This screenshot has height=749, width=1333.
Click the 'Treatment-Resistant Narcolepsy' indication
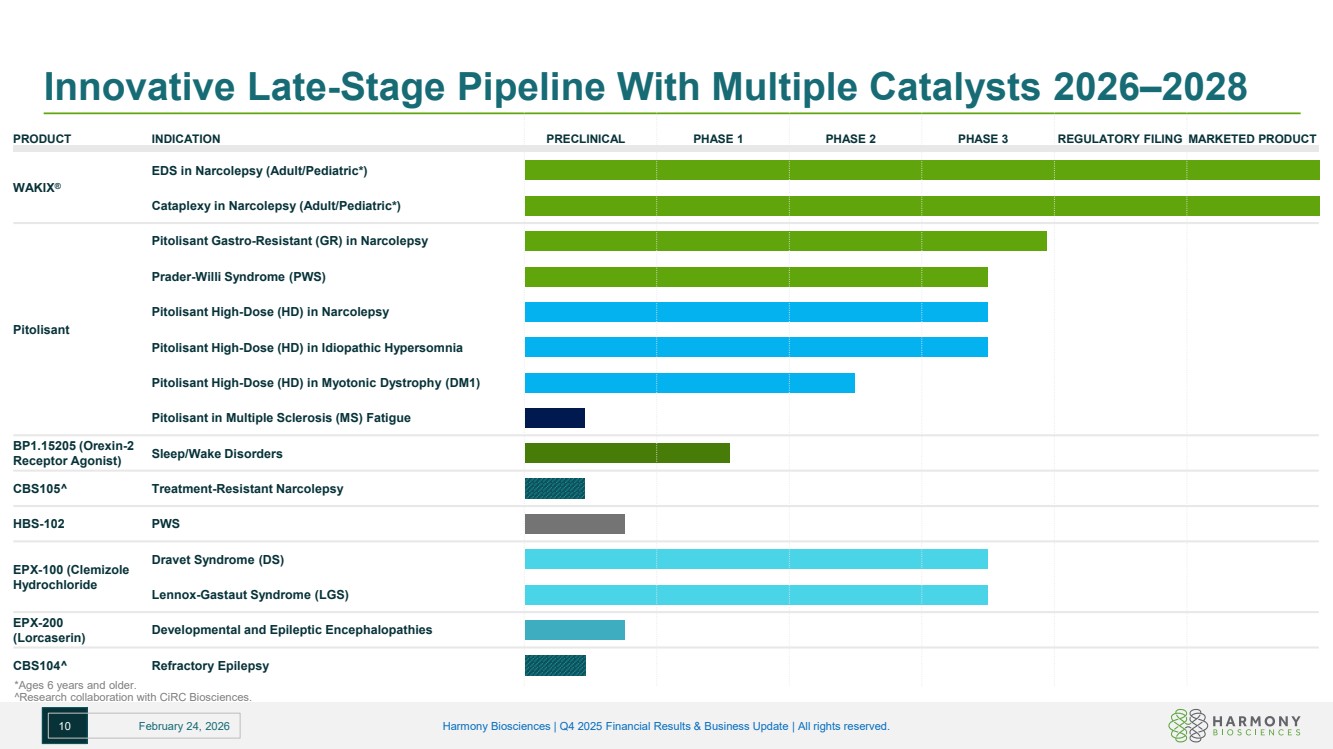(x=247, y=489)
